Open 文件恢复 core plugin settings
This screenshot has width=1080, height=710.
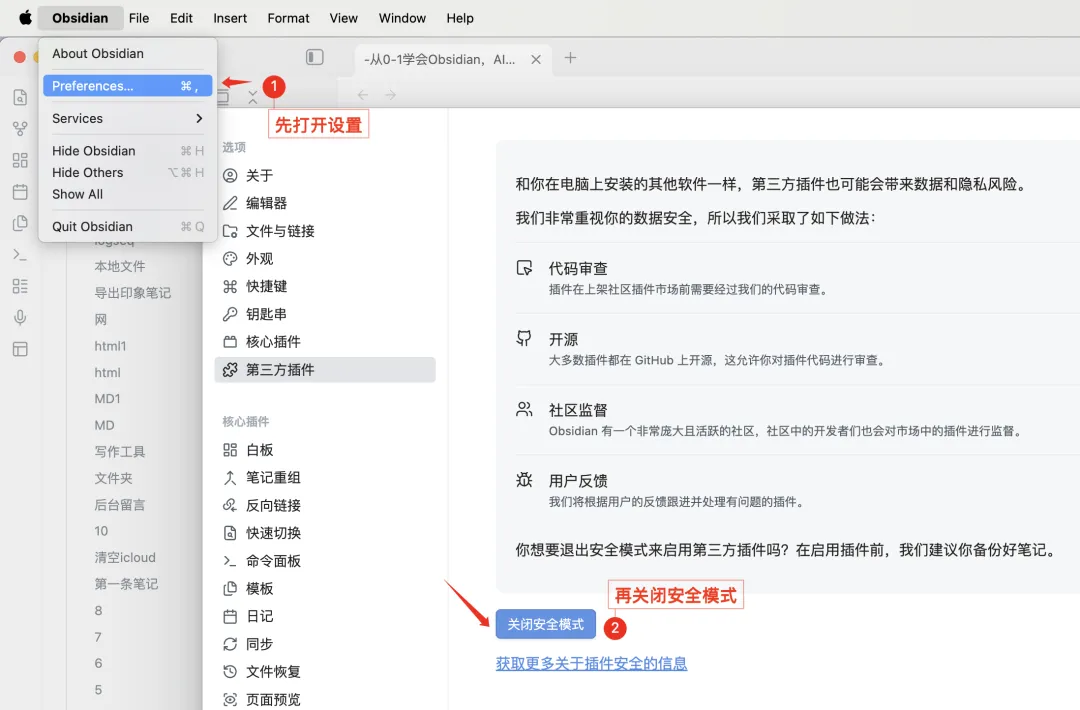tap(325, 671)
